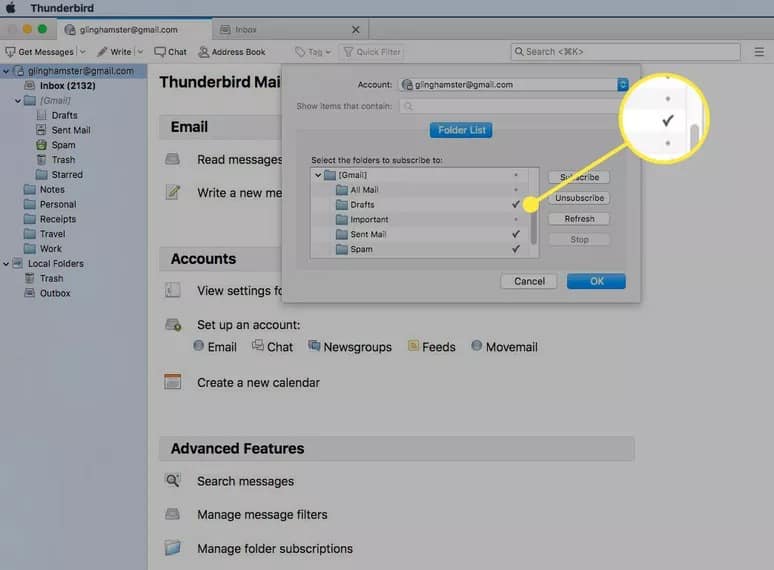Open the Thunderbird application menu
The width and height of the screenshot is (774, 570).
(x=62, y=8)
